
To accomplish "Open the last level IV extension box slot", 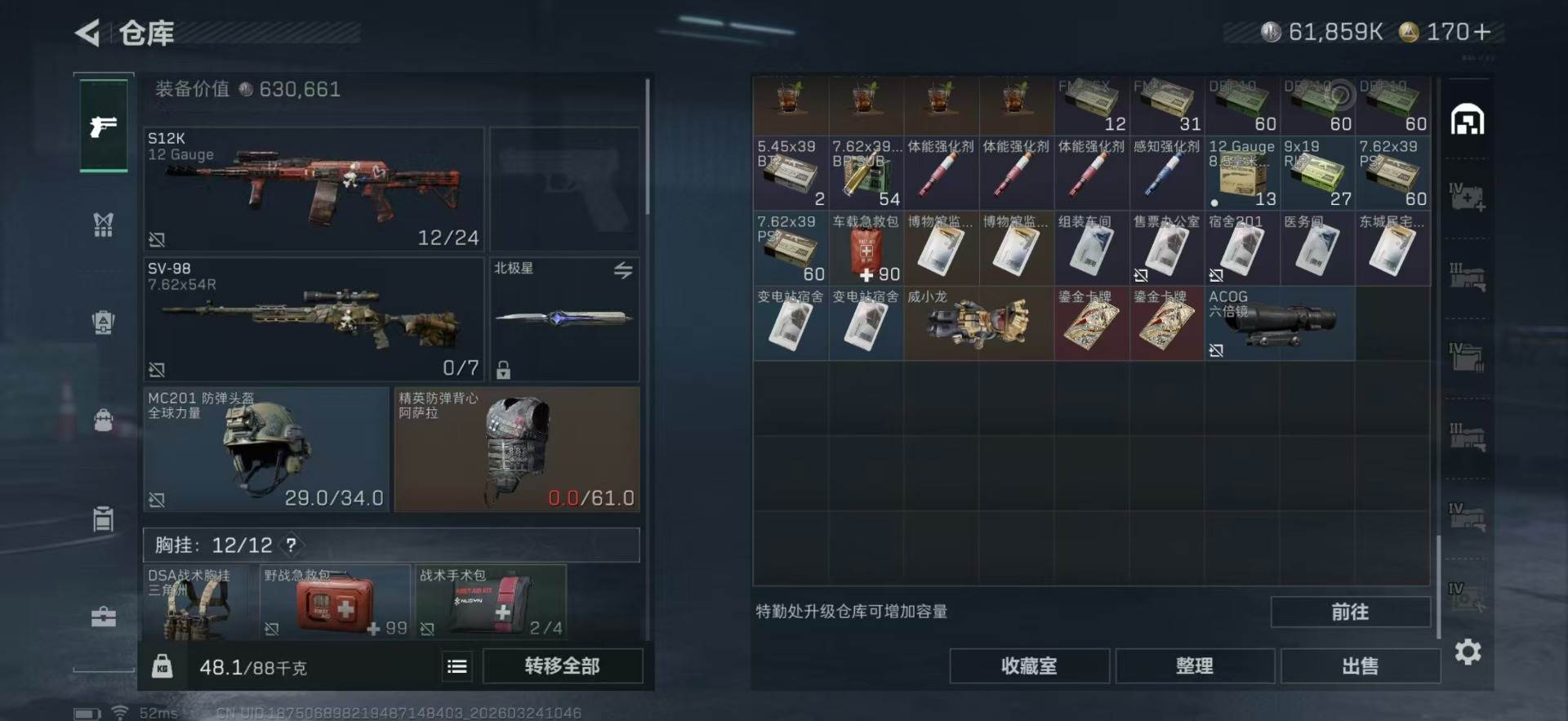I will (x=1467, y=598).
